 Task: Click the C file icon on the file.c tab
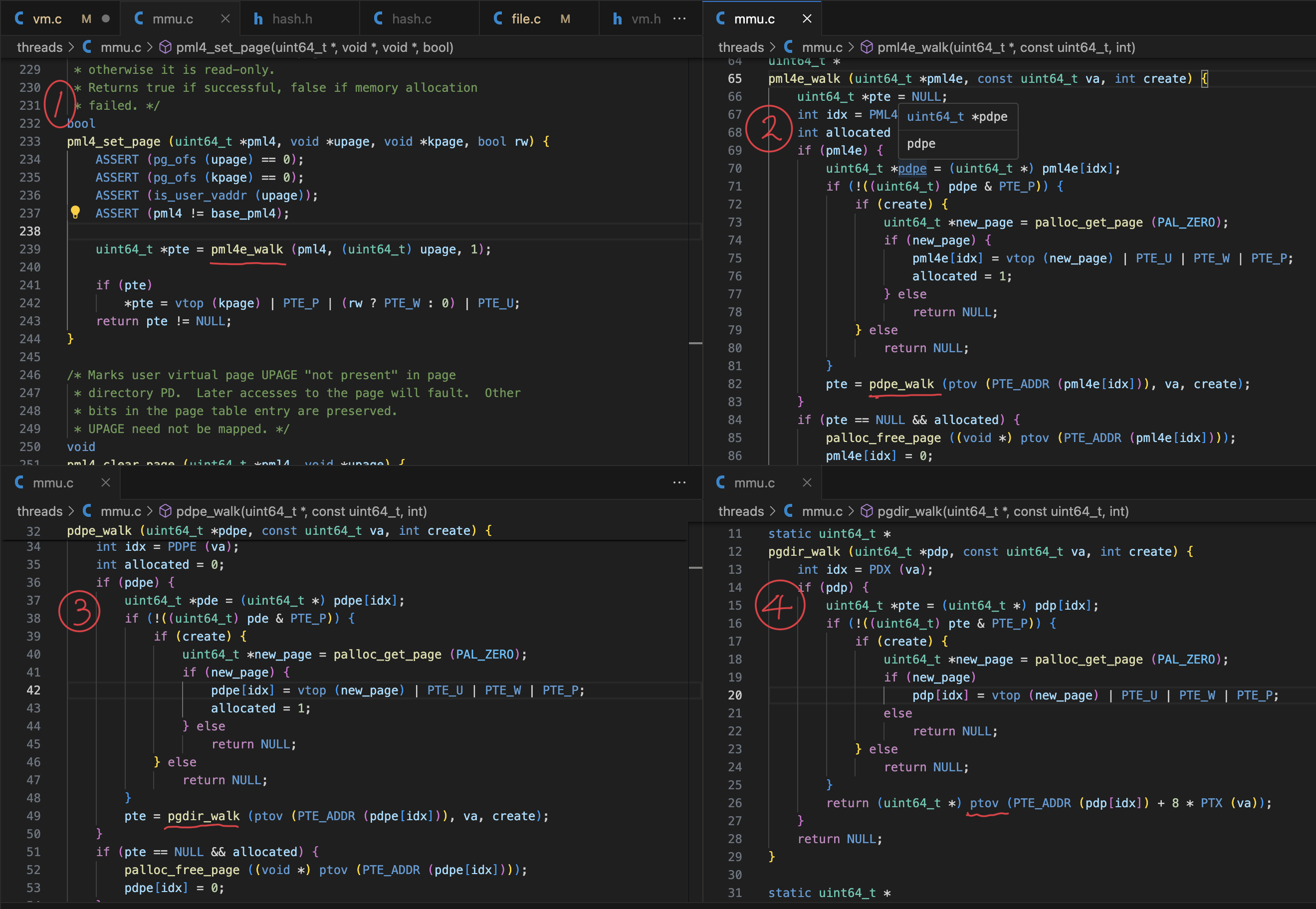498,19
